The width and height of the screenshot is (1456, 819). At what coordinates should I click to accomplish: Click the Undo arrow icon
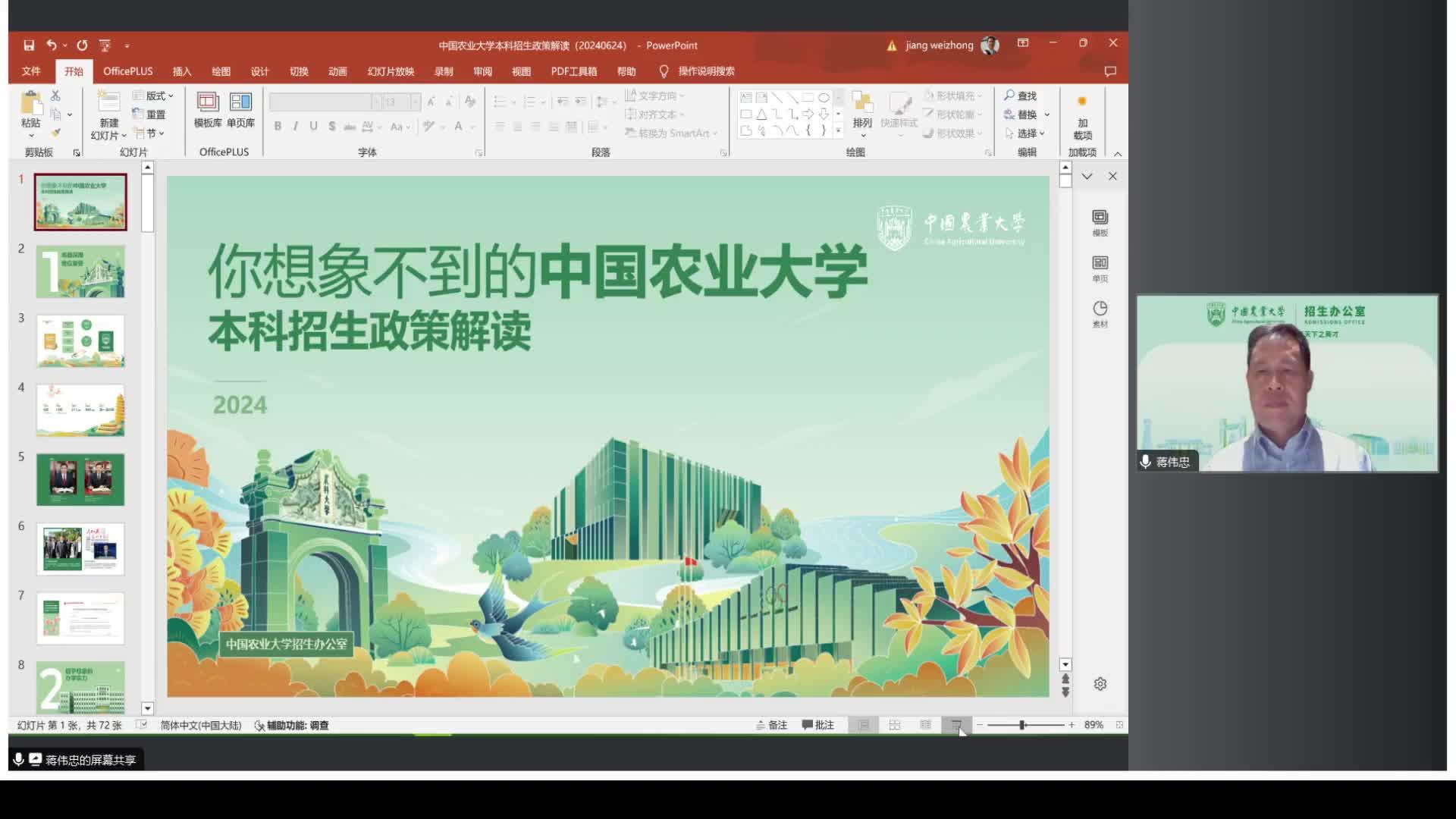click(x=52, y=45)
